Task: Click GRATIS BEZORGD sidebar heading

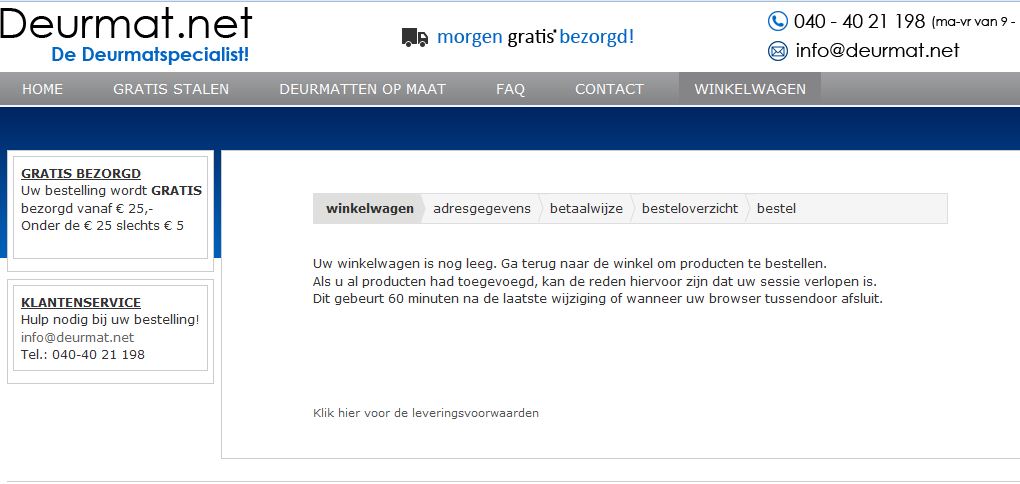Action: [81, 174]
